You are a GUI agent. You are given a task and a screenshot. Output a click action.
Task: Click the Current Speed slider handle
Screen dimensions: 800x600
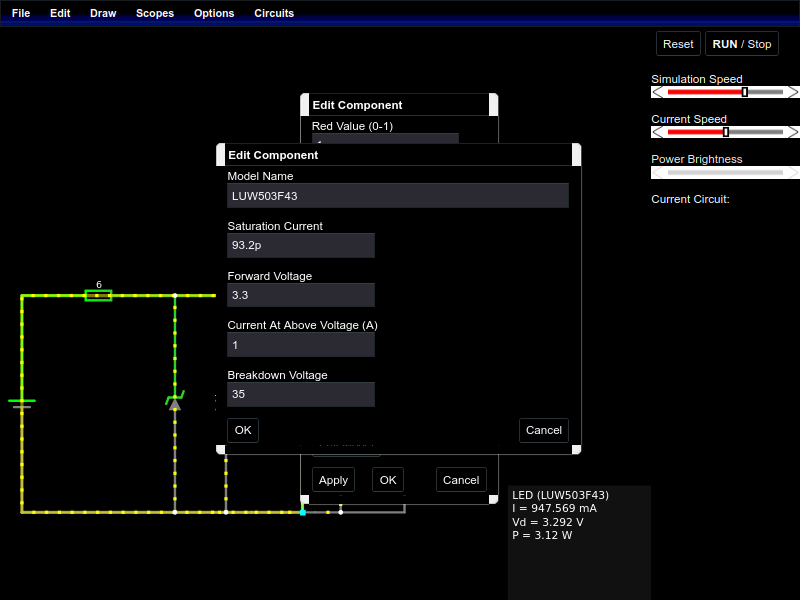726,132
